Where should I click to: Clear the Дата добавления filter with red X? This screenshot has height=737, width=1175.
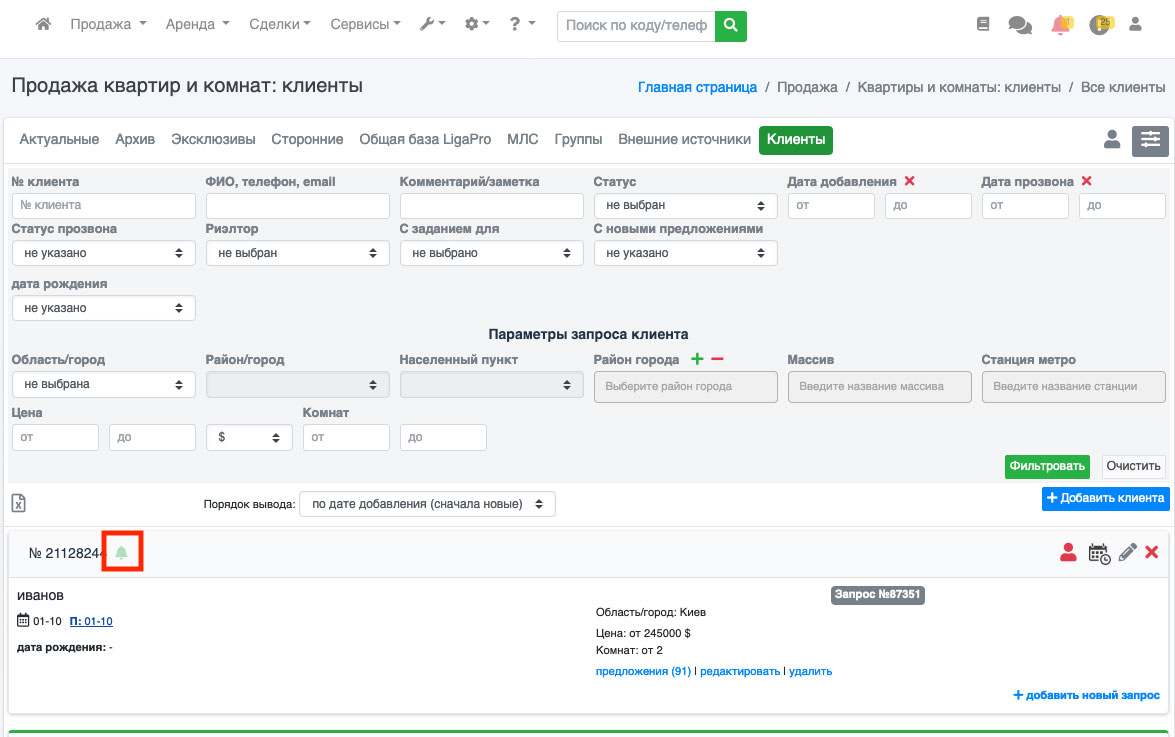click(x=910, y=181)
